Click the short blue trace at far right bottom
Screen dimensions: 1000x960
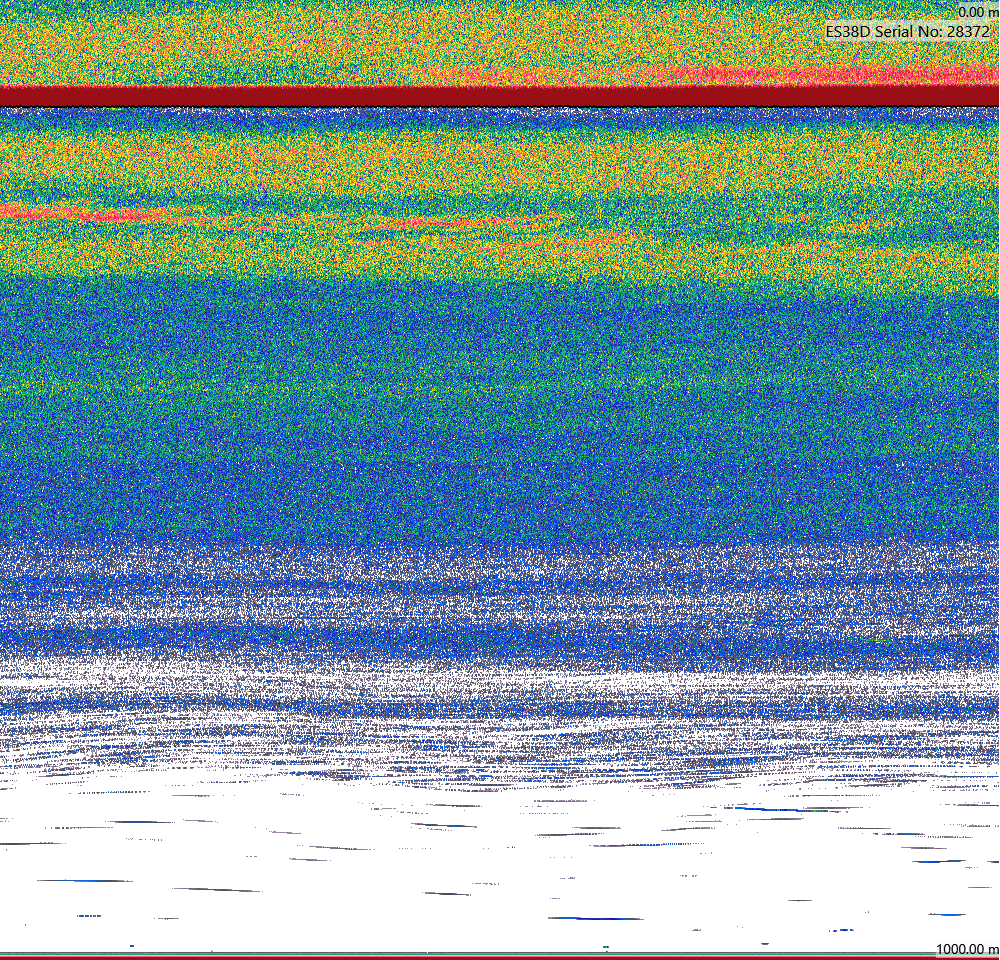(x=947, y=915)
